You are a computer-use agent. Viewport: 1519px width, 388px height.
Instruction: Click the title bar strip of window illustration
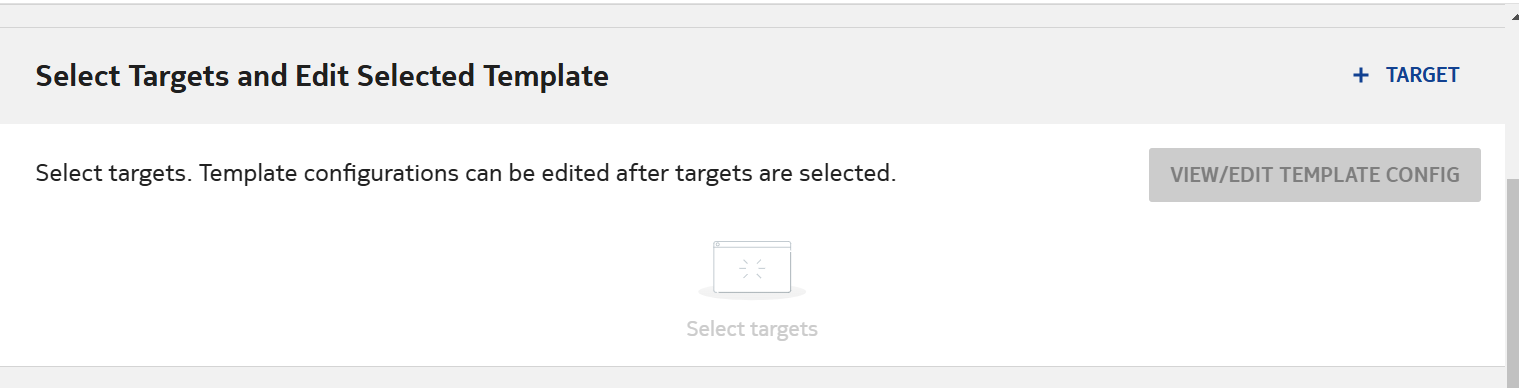tap(752, 245)
